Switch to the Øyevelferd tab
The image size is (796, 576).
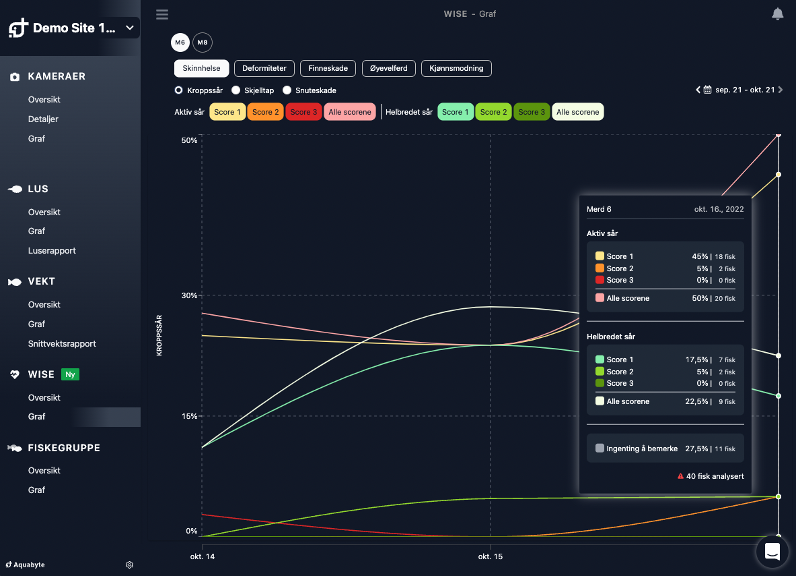[388, 68]
